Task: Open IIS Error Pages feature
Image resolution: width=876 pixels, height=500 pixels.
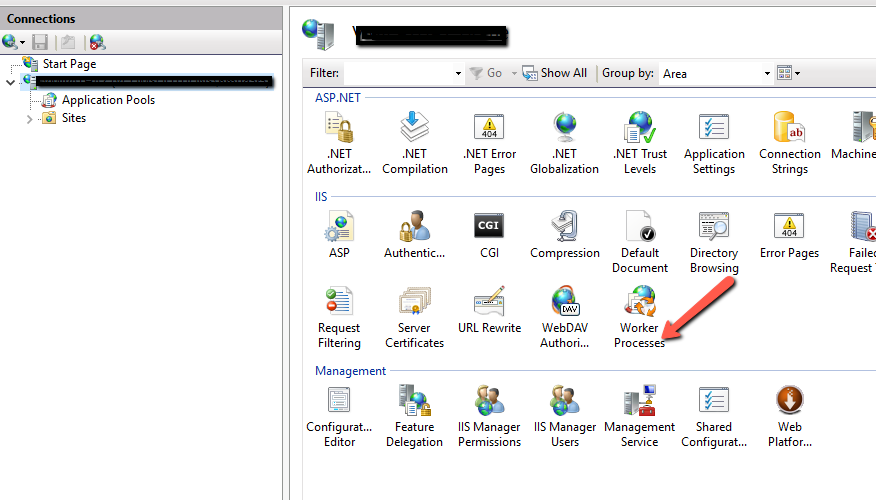Action: pyautogui.click(x=789, y=235)
